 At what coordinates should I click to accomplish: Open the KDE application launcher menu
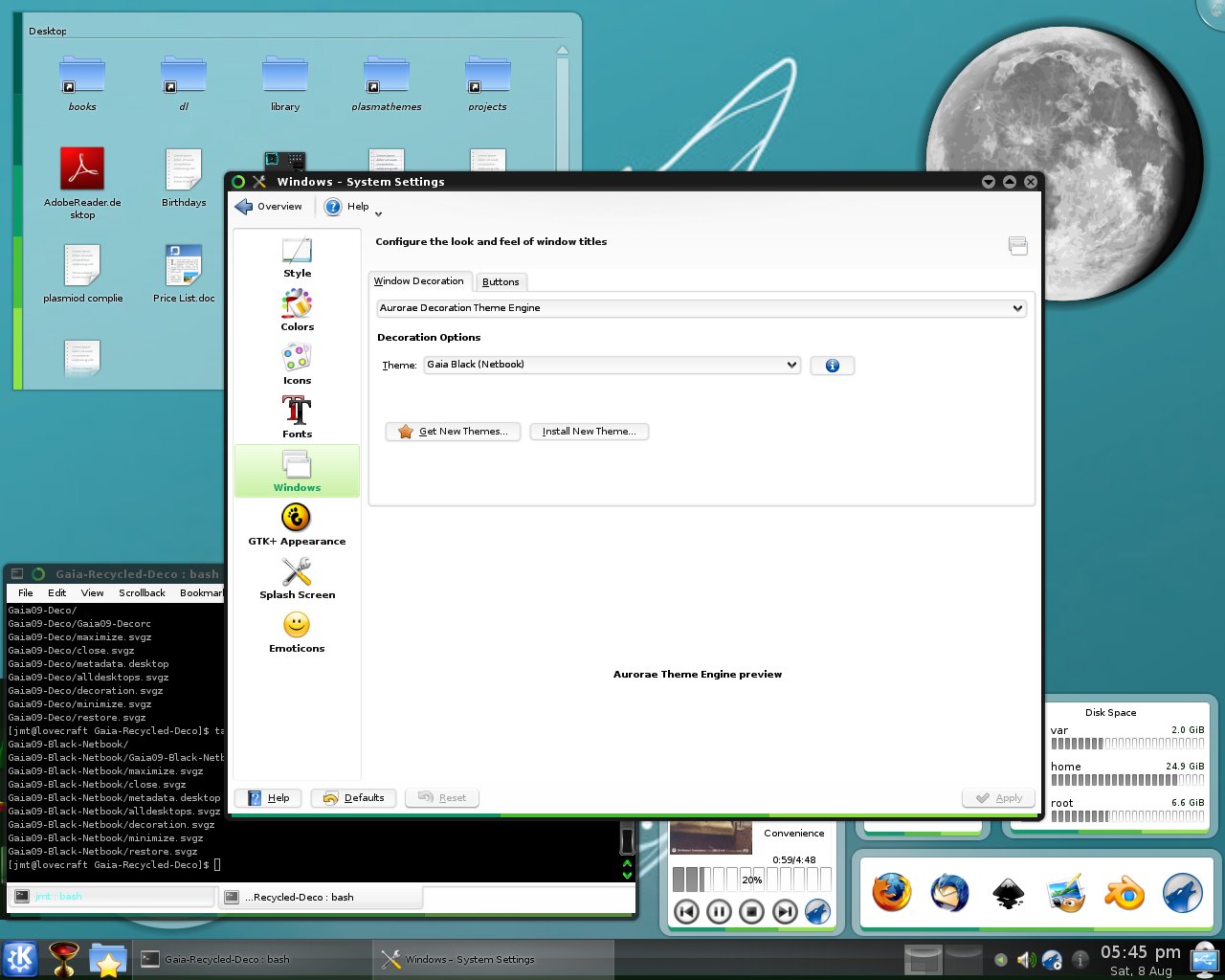tap(20, 959)
